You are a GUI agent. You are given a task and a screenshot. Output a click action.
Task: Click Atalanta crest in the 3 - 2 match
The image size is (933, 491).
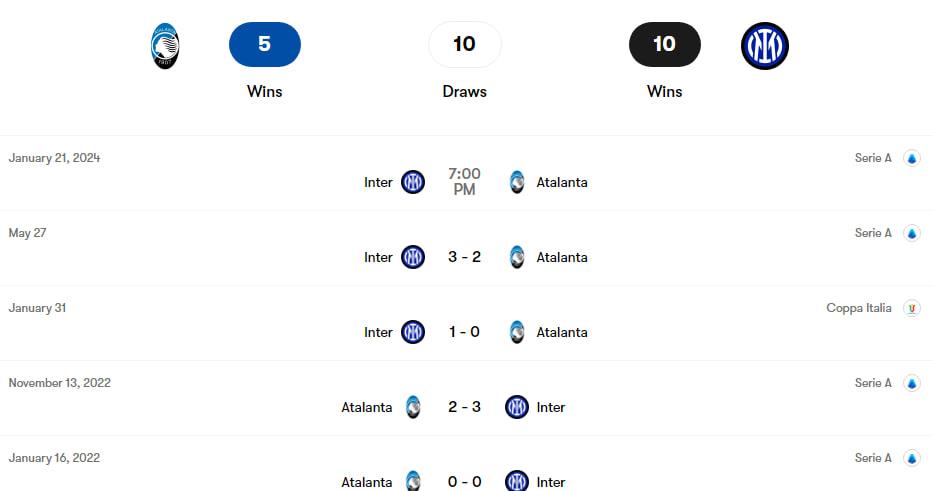[517, 257]
